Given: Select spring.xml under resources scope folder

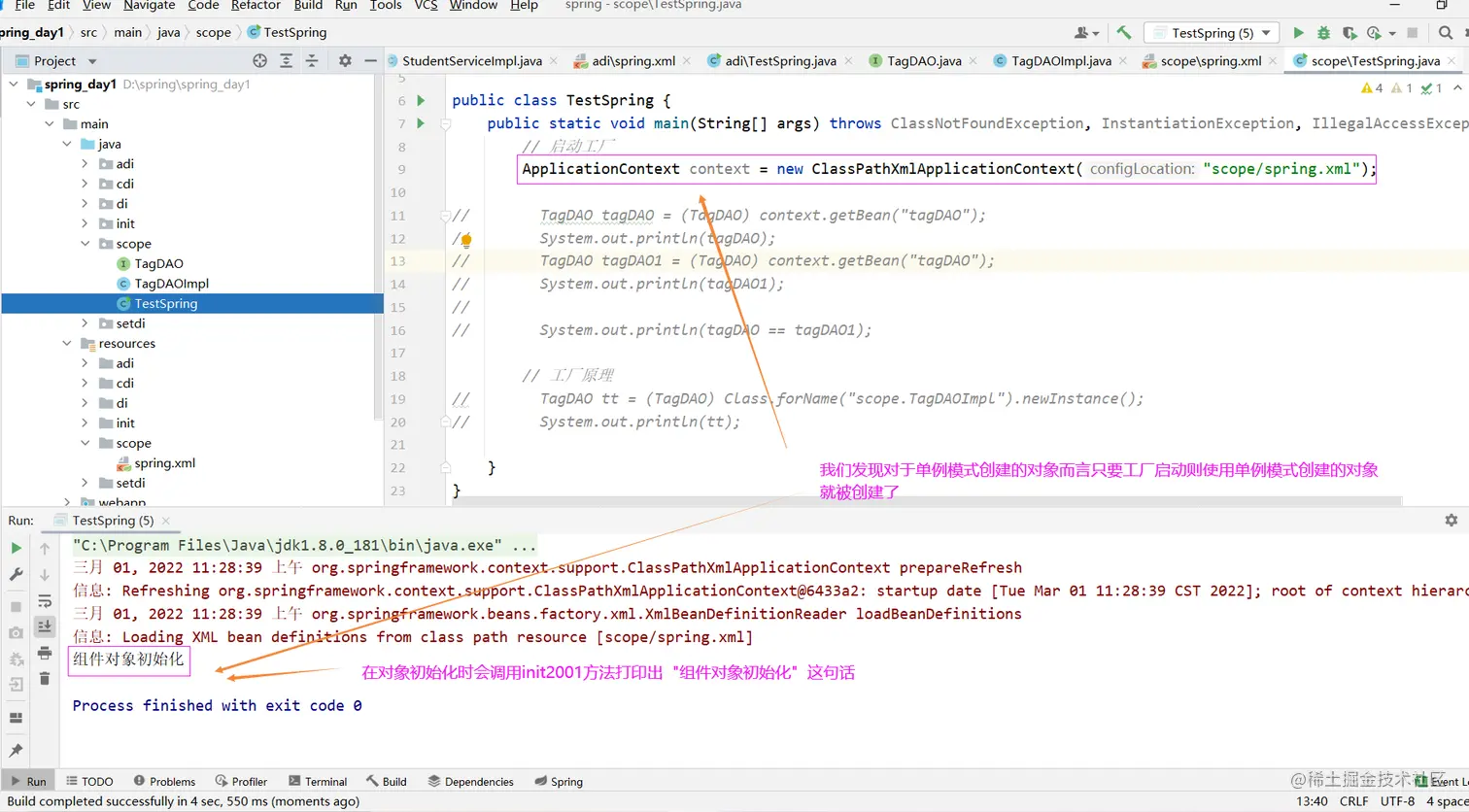Looking at the screenshot, I should 164,463.
